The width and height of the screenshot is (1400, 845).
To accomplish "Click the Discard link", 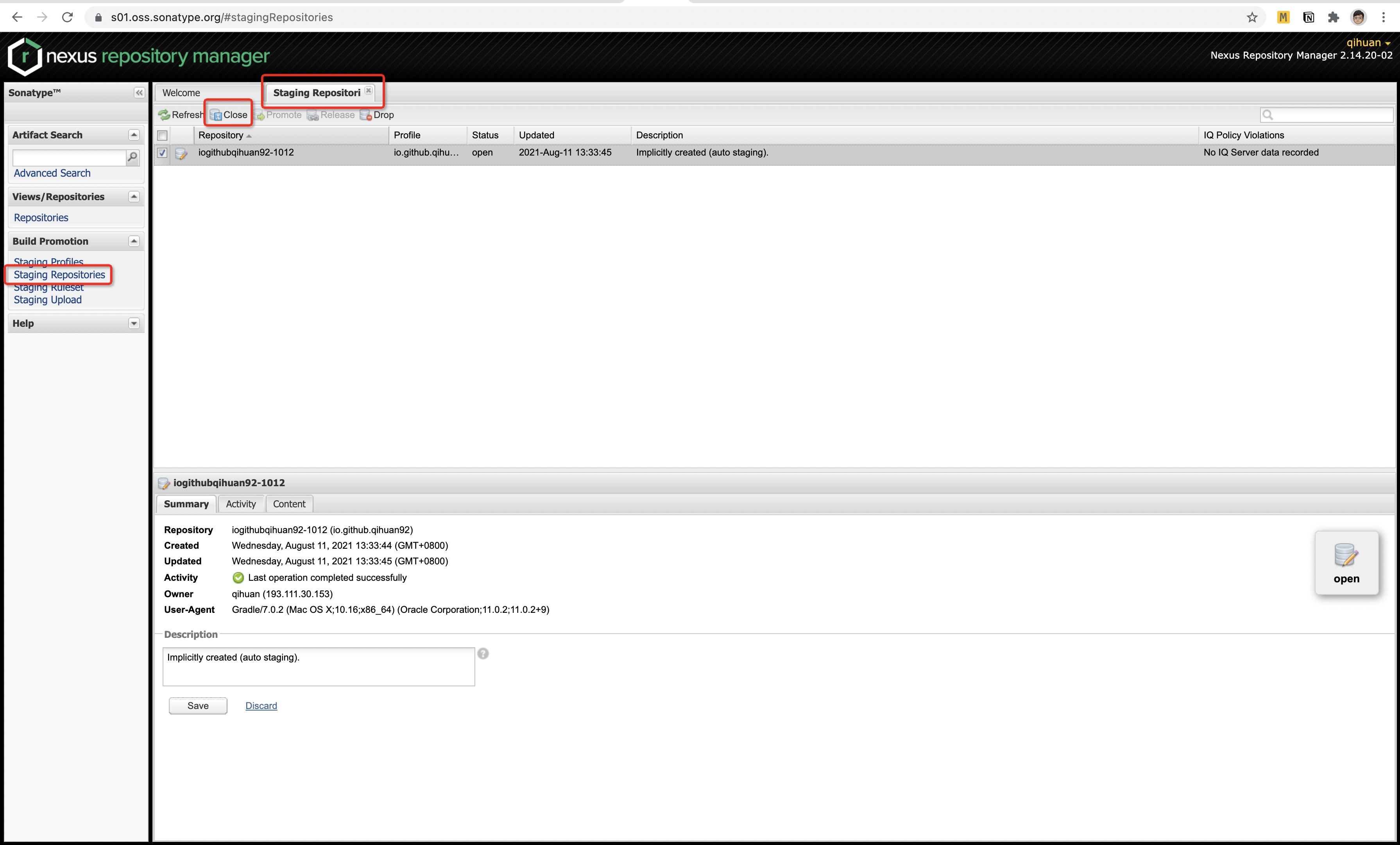I will [x=261, y=706].
